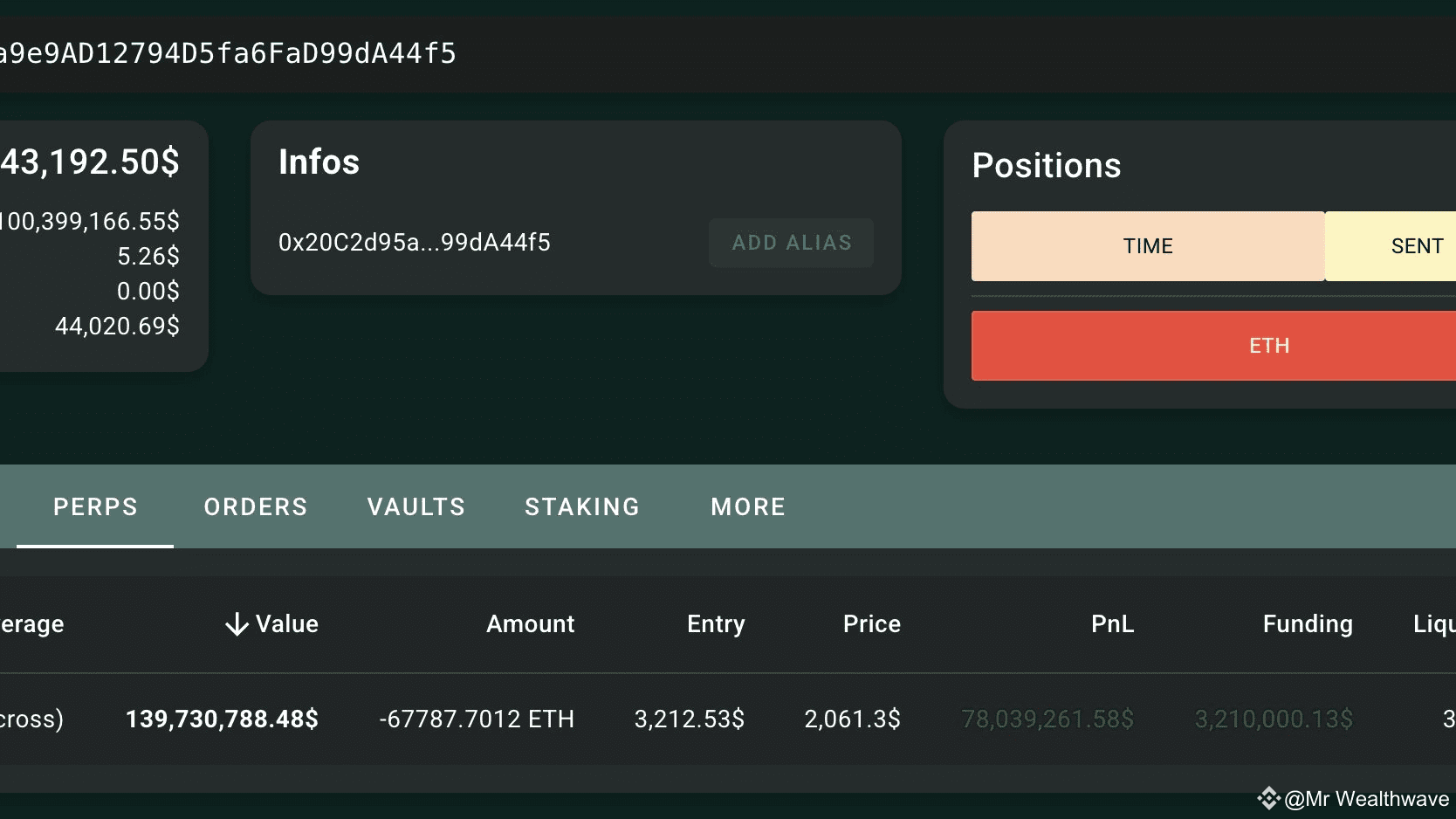Toggle sorting by SENT in Positions
Viewport: 1456px width, 819px height.
click(1416, 245)
